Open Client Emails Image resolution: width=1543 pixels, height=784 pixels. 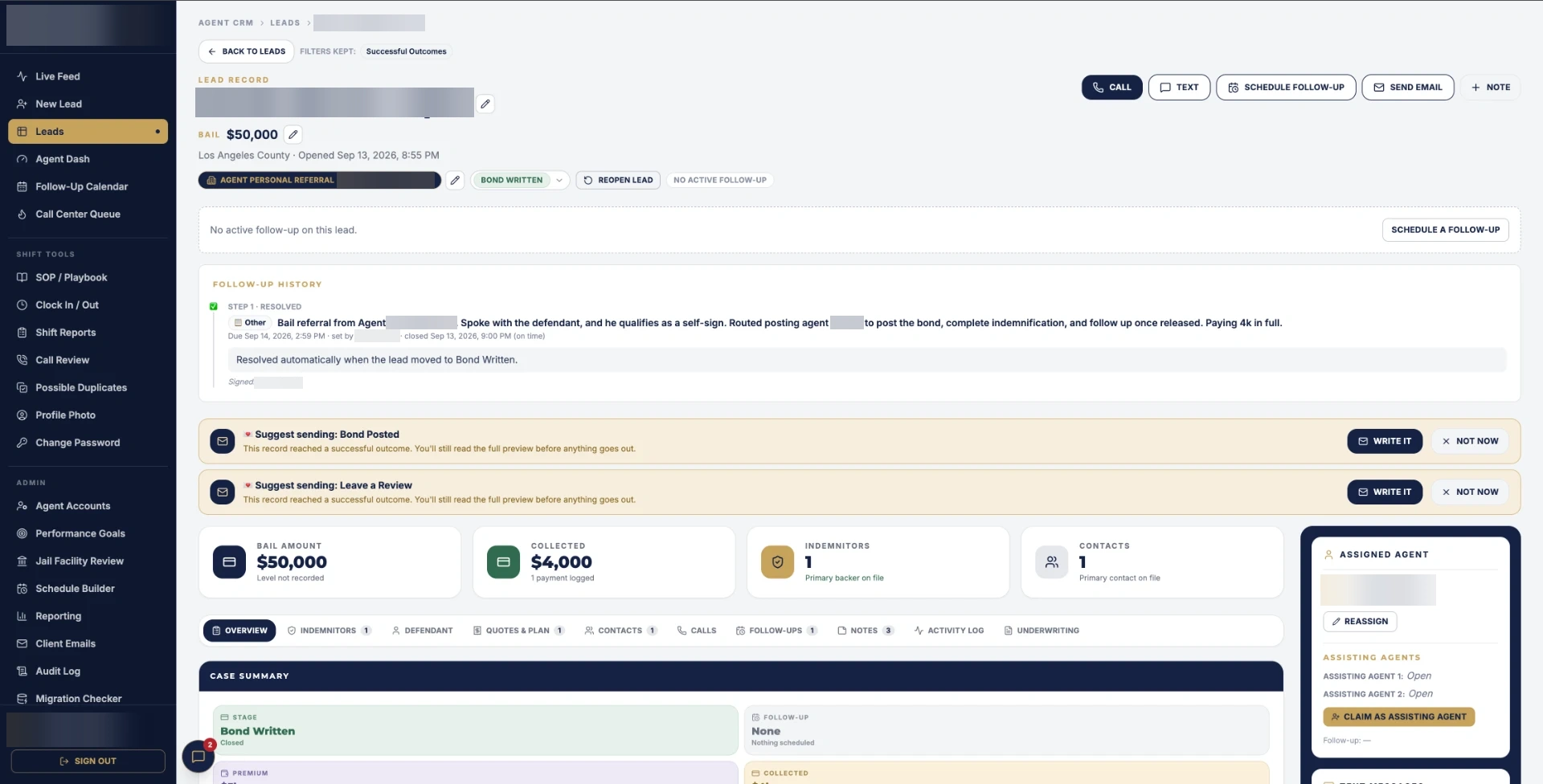[88, 643]
